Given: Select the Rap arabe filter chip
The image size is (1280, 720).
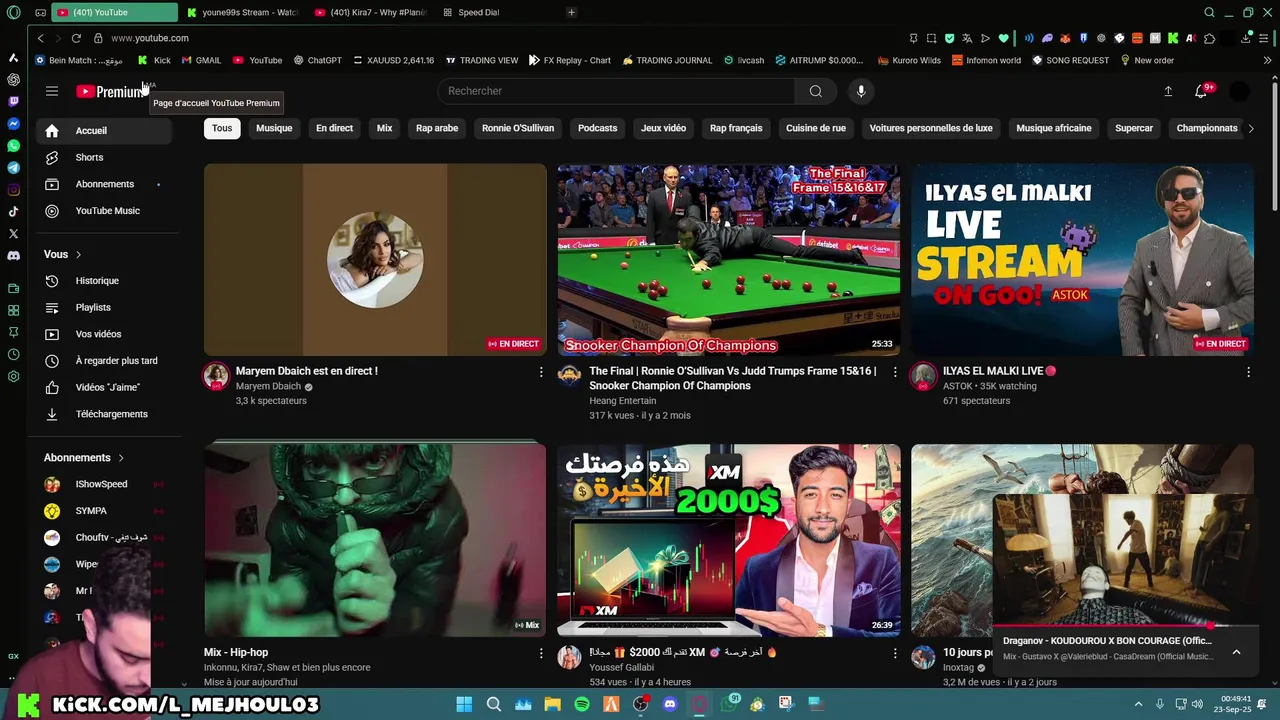Looking at the screenshot, I should (437, 128).
